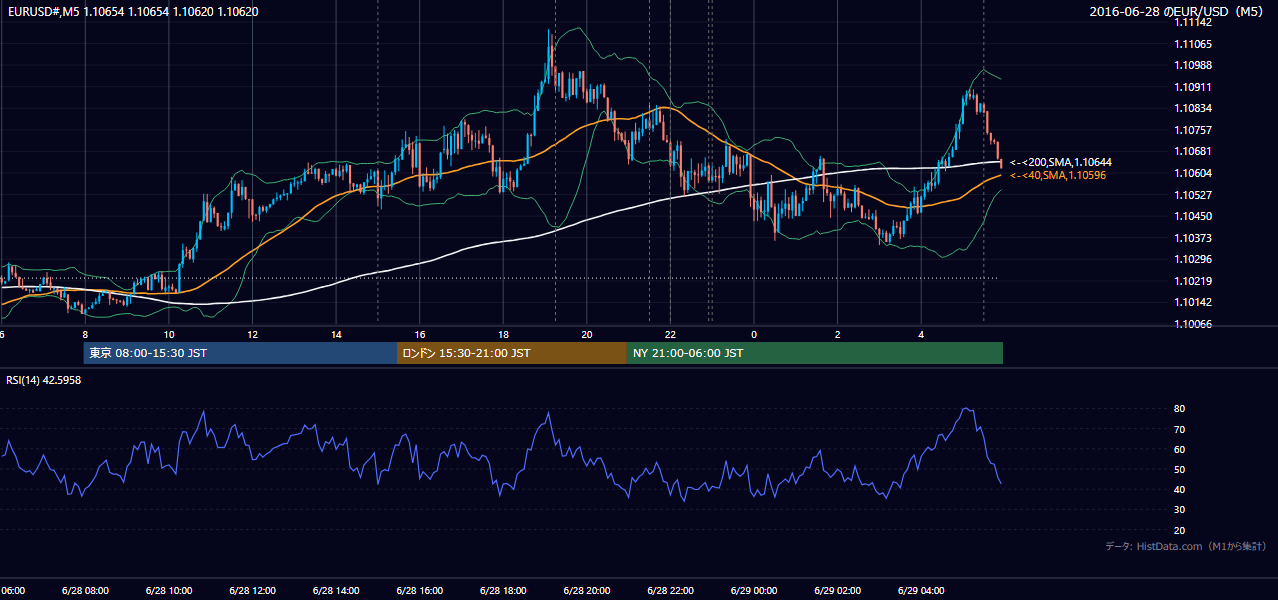
Task: Click price level 1.10450 on the axis
Action: click(1194, 216)
